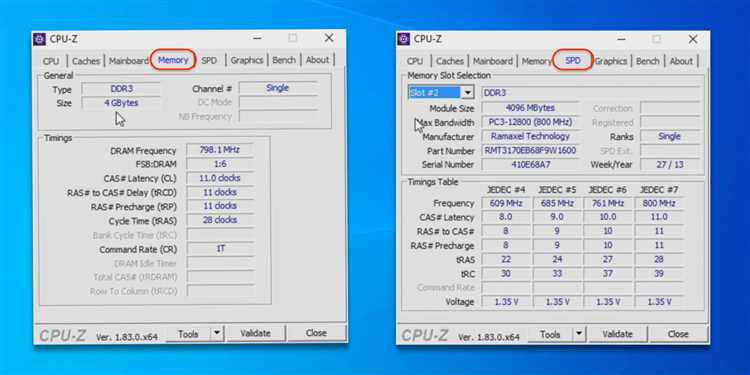Click the Close button in left window

tap(316, 334)
